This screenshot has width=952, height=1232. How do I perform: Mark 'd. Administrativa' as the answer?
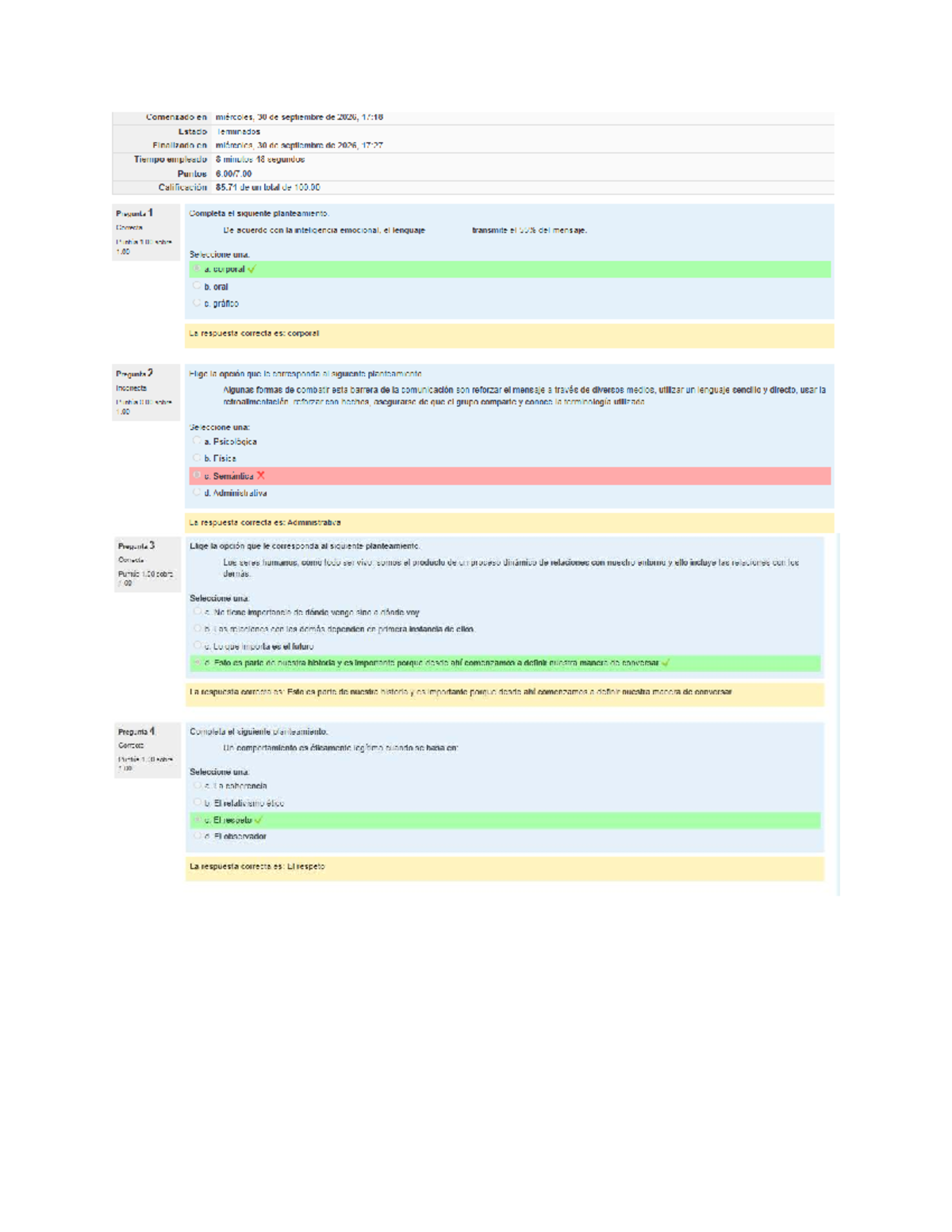197,493
